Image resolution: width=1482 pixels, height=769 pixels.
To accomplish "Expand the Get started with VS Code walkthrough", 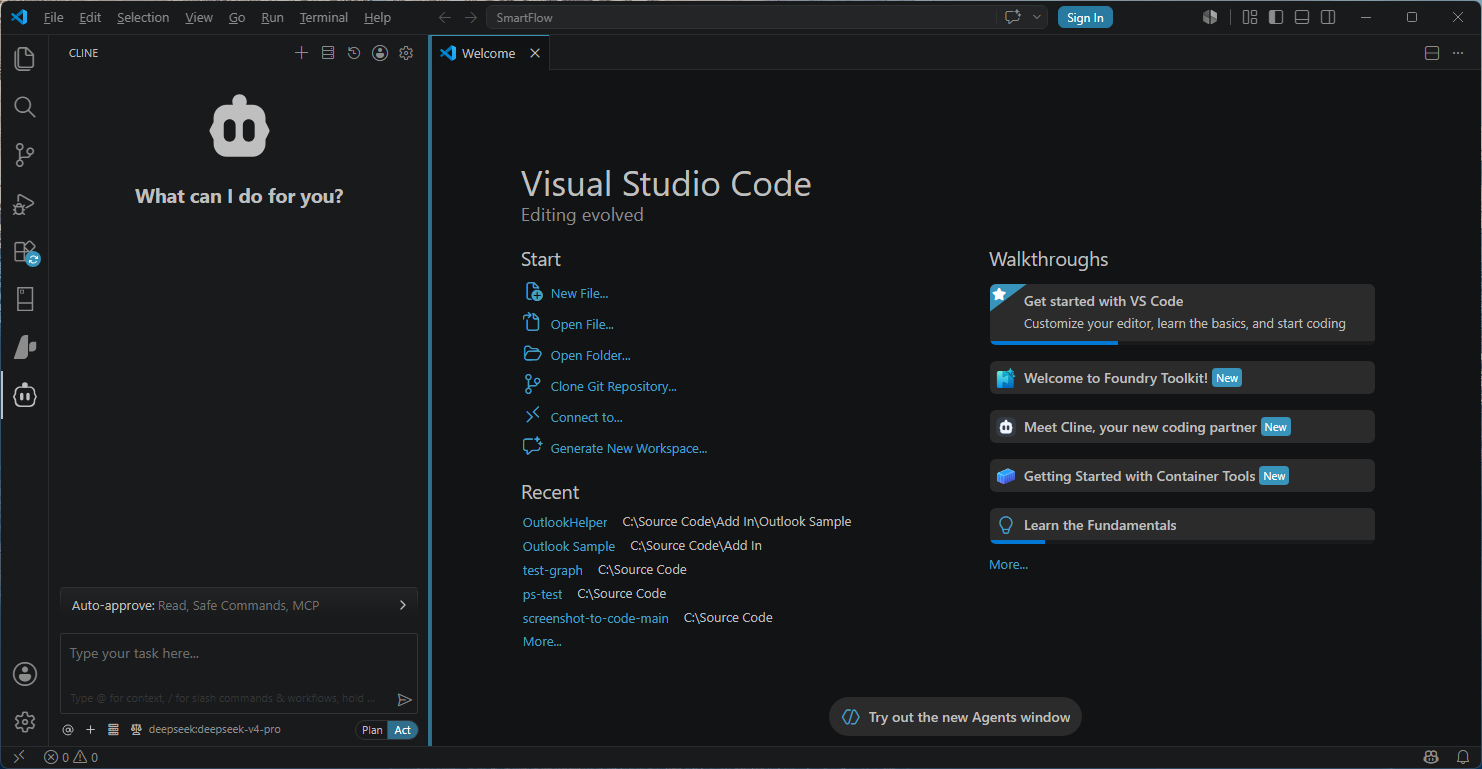I will coord(1182,313).
